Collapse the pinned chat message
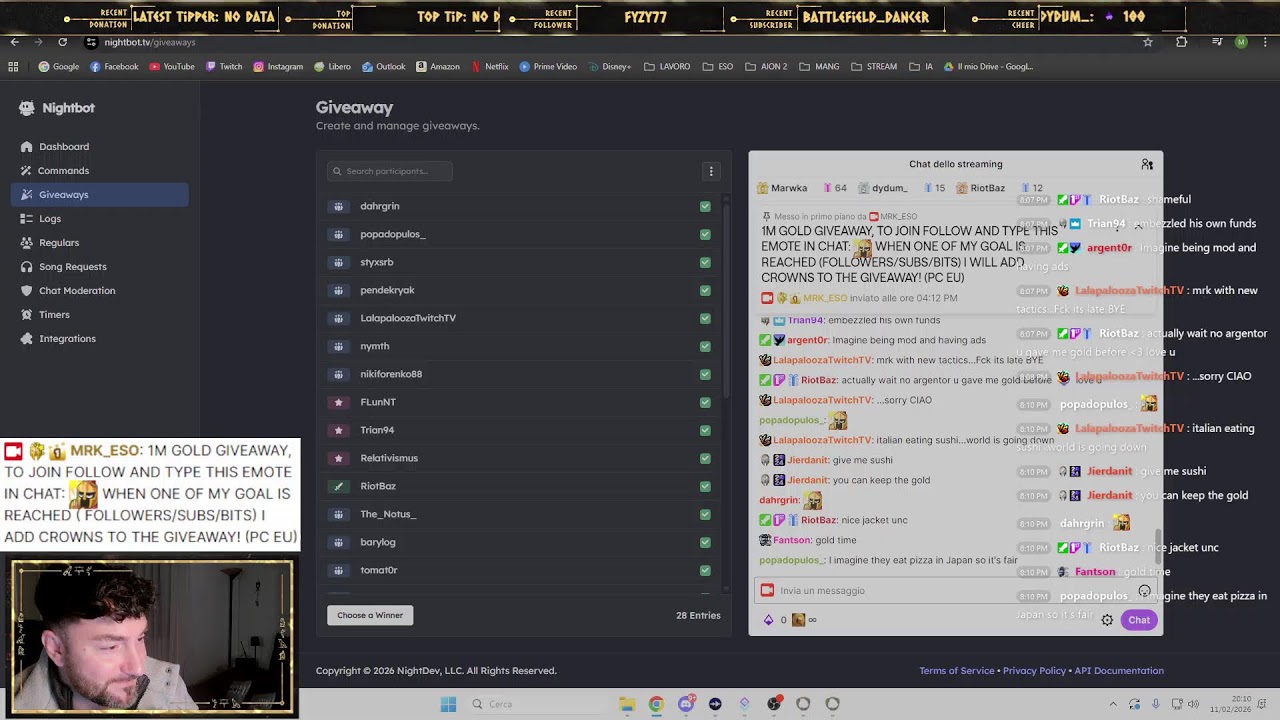The height and width of the screenshot is (720, 1280). point(1138,227)
